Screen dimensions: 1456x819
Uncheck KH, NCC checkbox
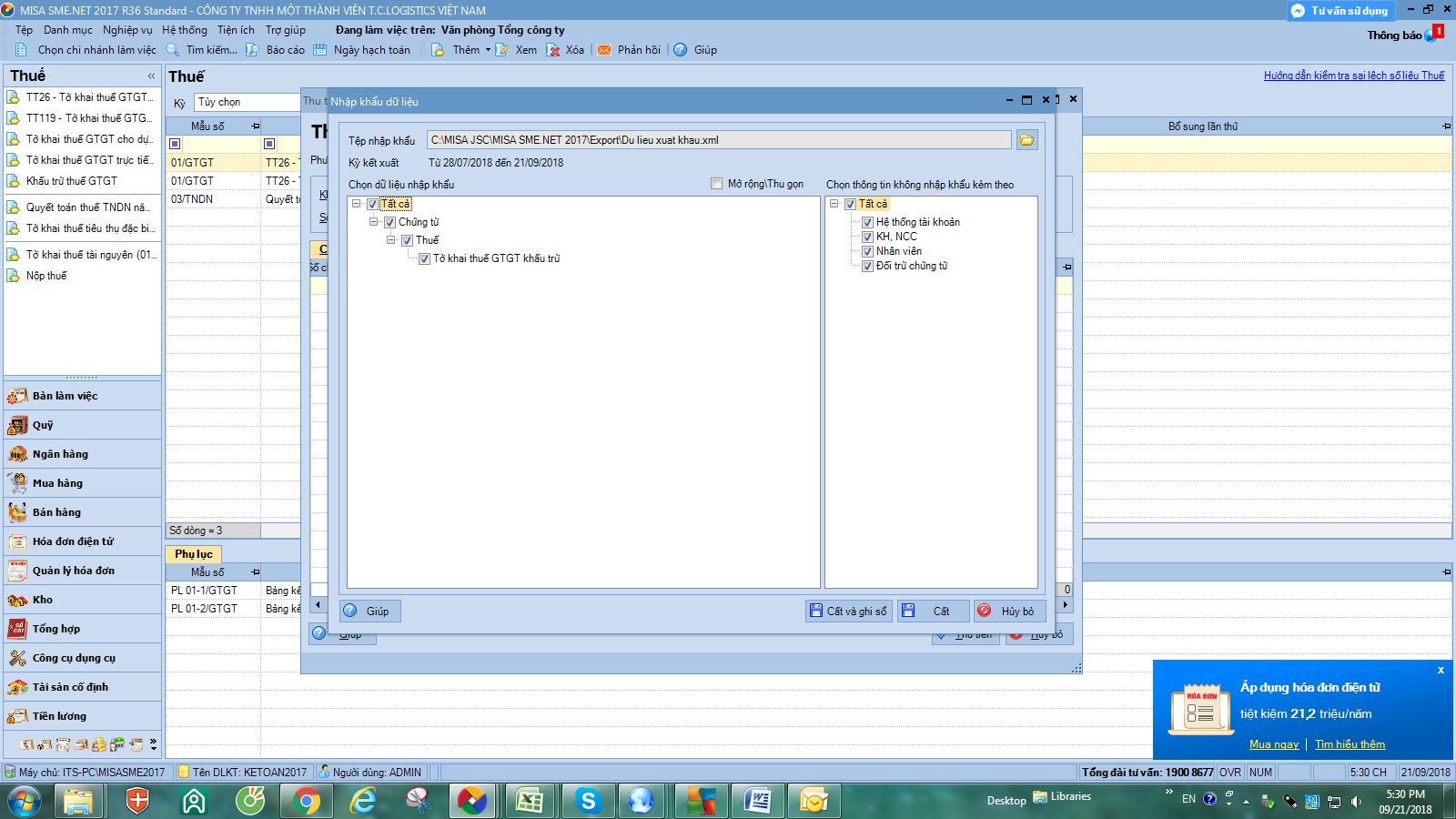click(x=867, y=237)
